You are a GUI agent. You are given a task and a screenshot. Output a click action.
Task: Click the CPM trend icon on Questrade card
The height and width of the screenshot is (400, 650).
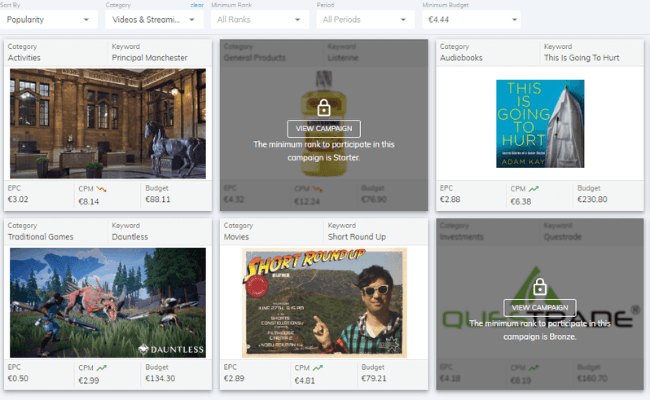click(x=534, y=368)
